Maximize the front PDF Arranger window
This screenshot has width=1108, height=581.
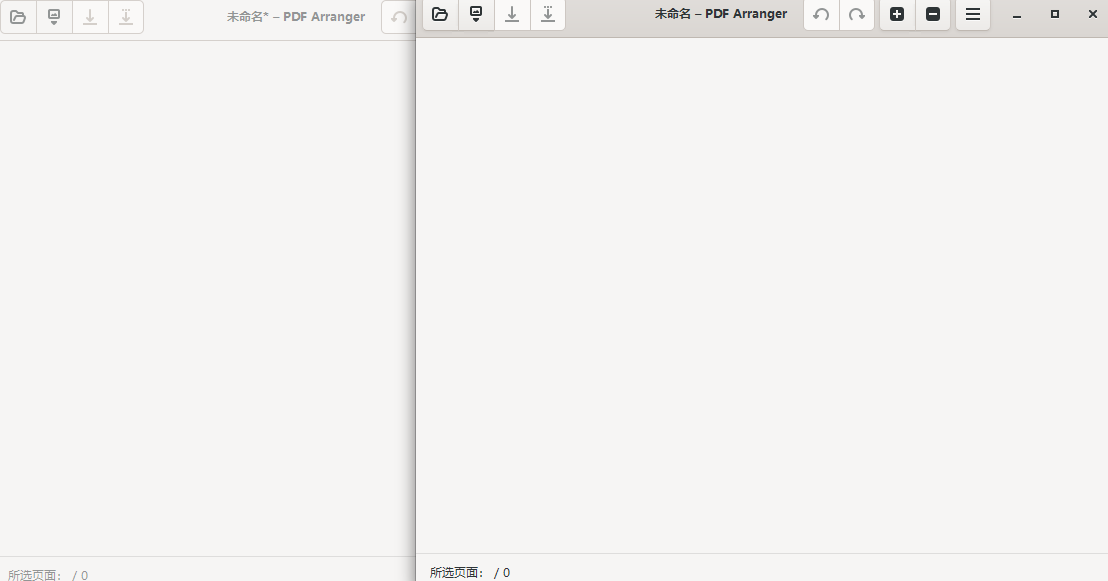coord(1055,14)
